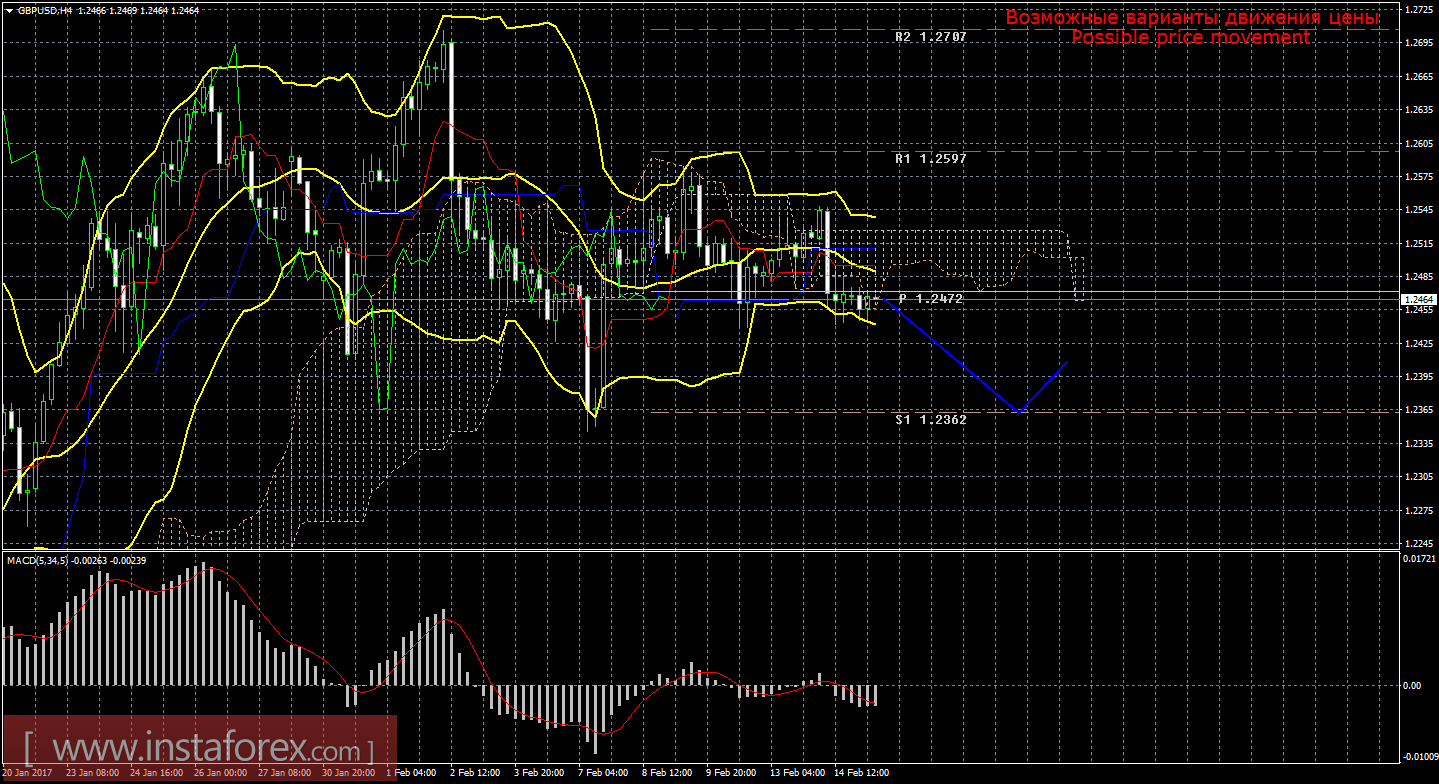Click the 14 Feb 12:00 time axis label
Viewport: 1439px width, 784px height.
click(x=862, y=773)
